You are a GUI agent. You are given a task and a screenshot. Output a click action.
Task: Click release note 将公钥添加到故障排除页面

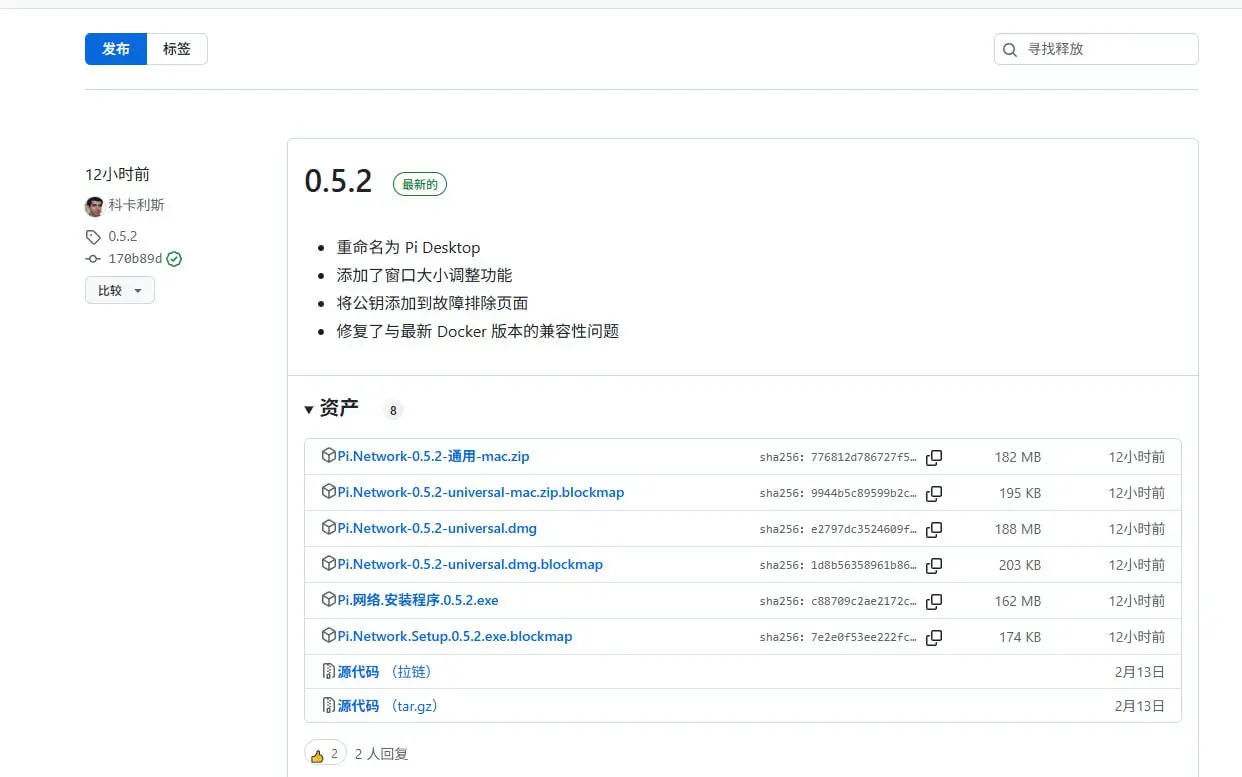pos(432,303)
